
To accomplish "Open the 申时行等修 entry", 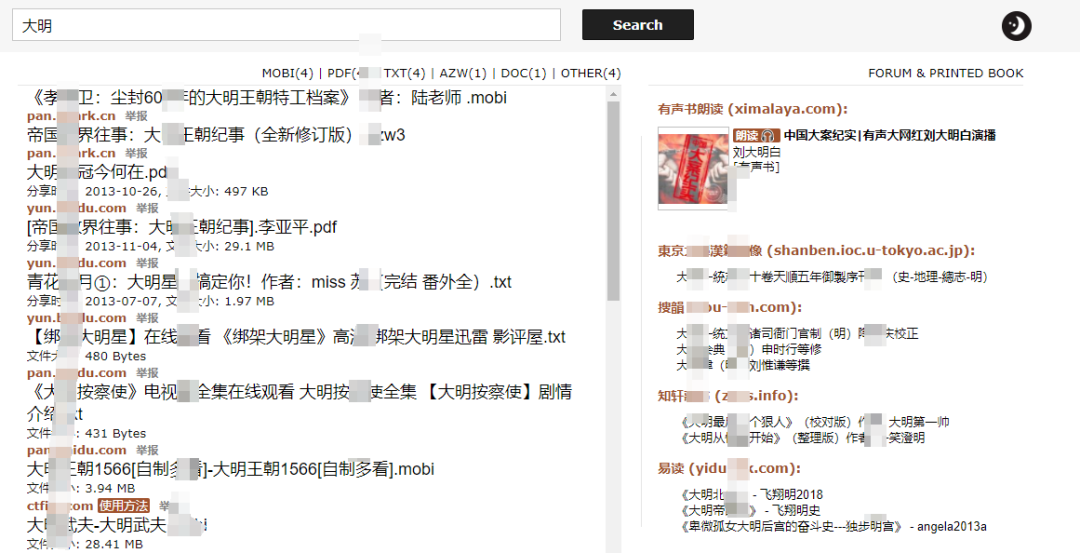I will pos(749,350).
